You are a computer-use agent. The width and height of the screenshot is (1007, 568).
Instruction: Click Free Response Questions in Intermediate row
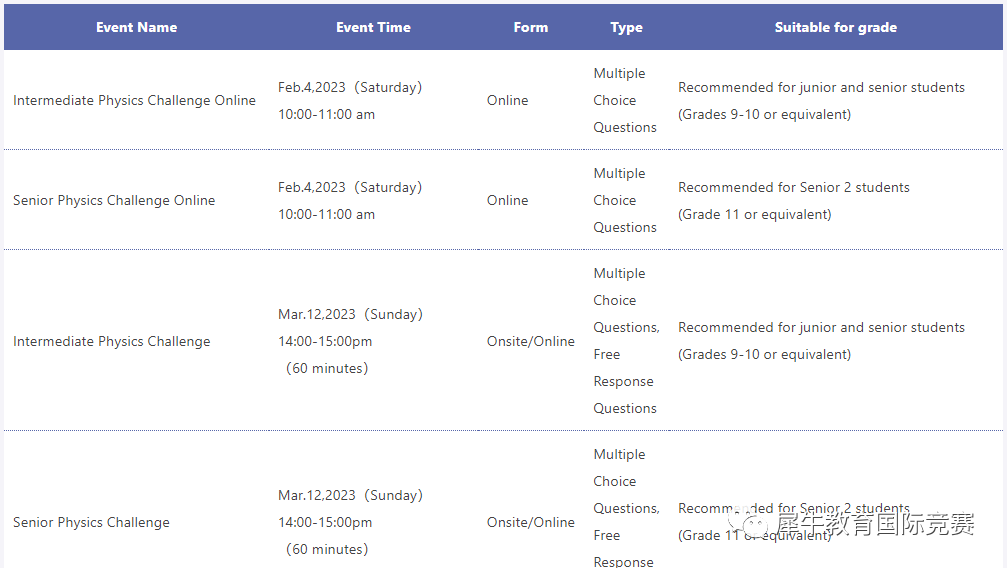point(625,381)
